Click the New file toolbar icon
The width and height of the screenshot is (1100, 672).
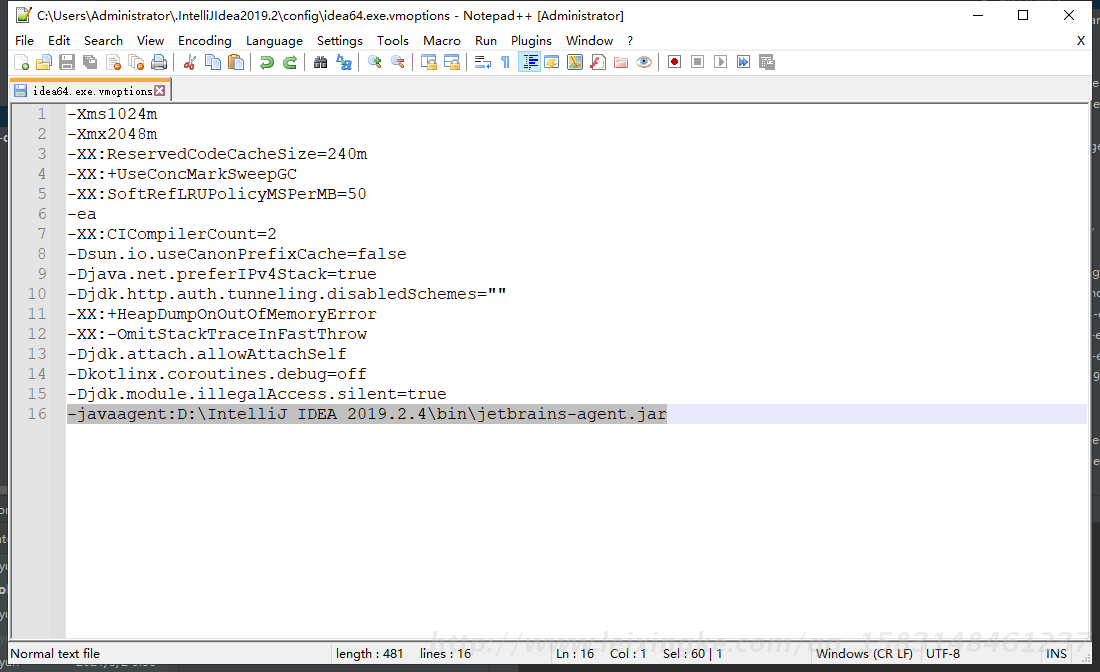pos(20,62)
